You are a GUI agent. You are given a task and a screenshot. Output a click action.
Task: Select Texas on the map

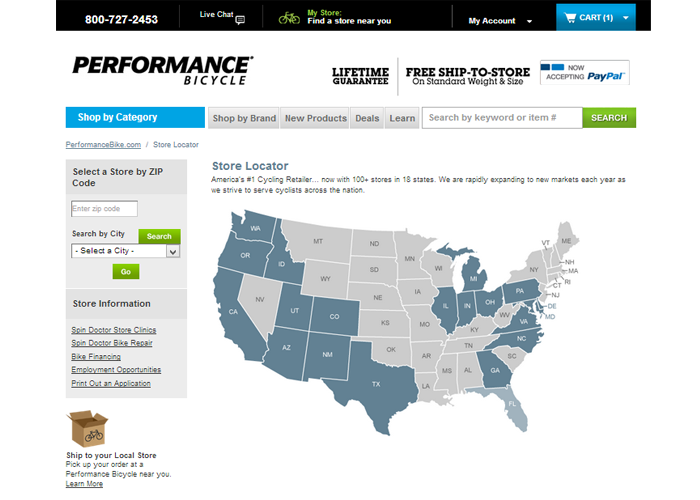coord(376,384)
